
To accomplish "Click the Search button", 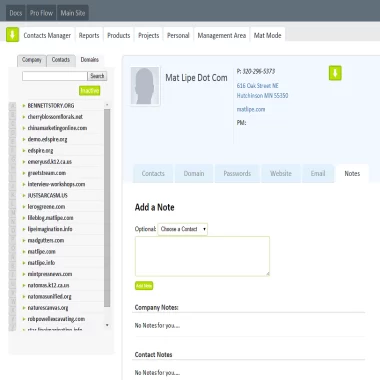I will click(97, 76).
